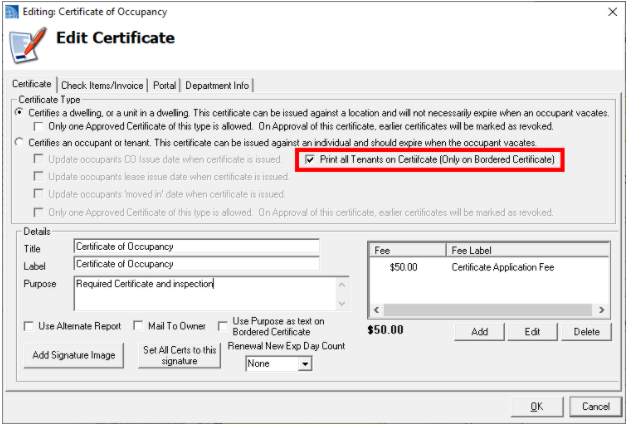Viewport: 629px width, 427px height.
Task: Switch to the Certificate tab
Action: point(32,84)
